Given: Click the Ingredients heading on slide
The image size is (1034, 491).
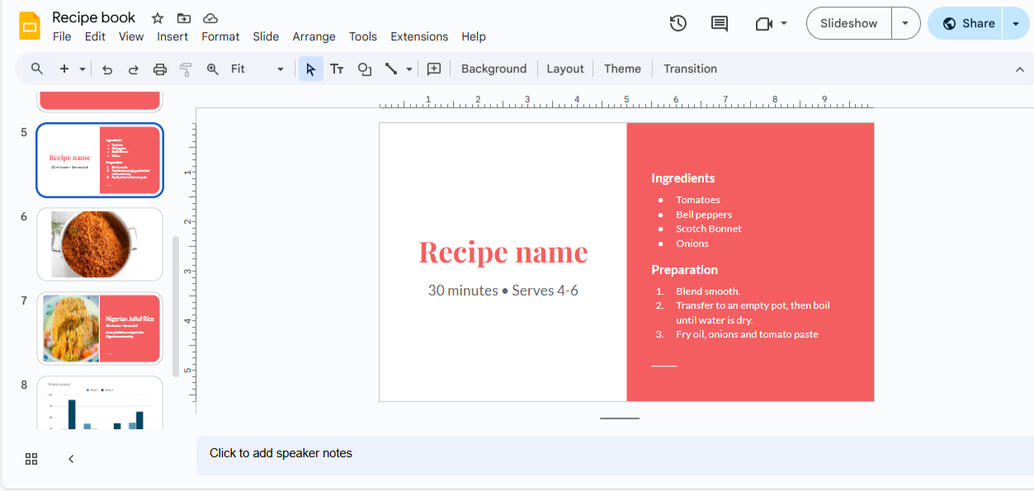Looking at the screenshot, I should (683, 178).
